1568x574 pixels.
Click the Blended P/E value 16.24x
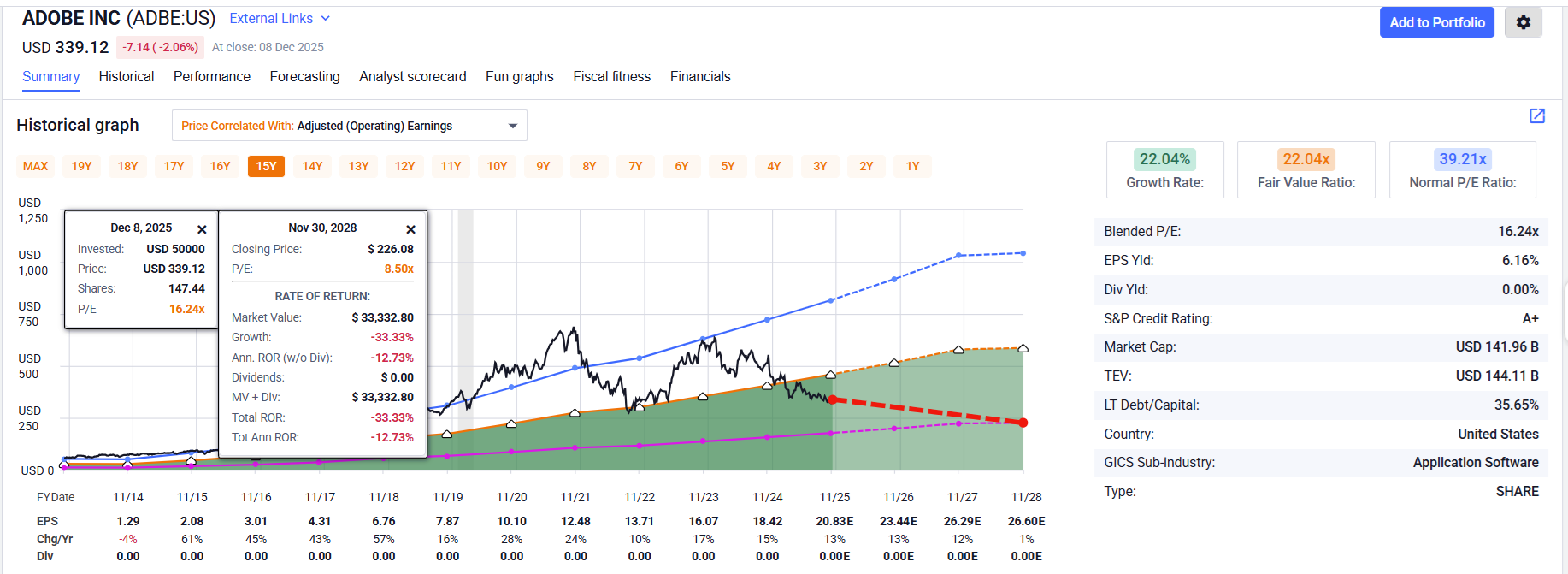pyautogui.click(x=1518, y=232)
